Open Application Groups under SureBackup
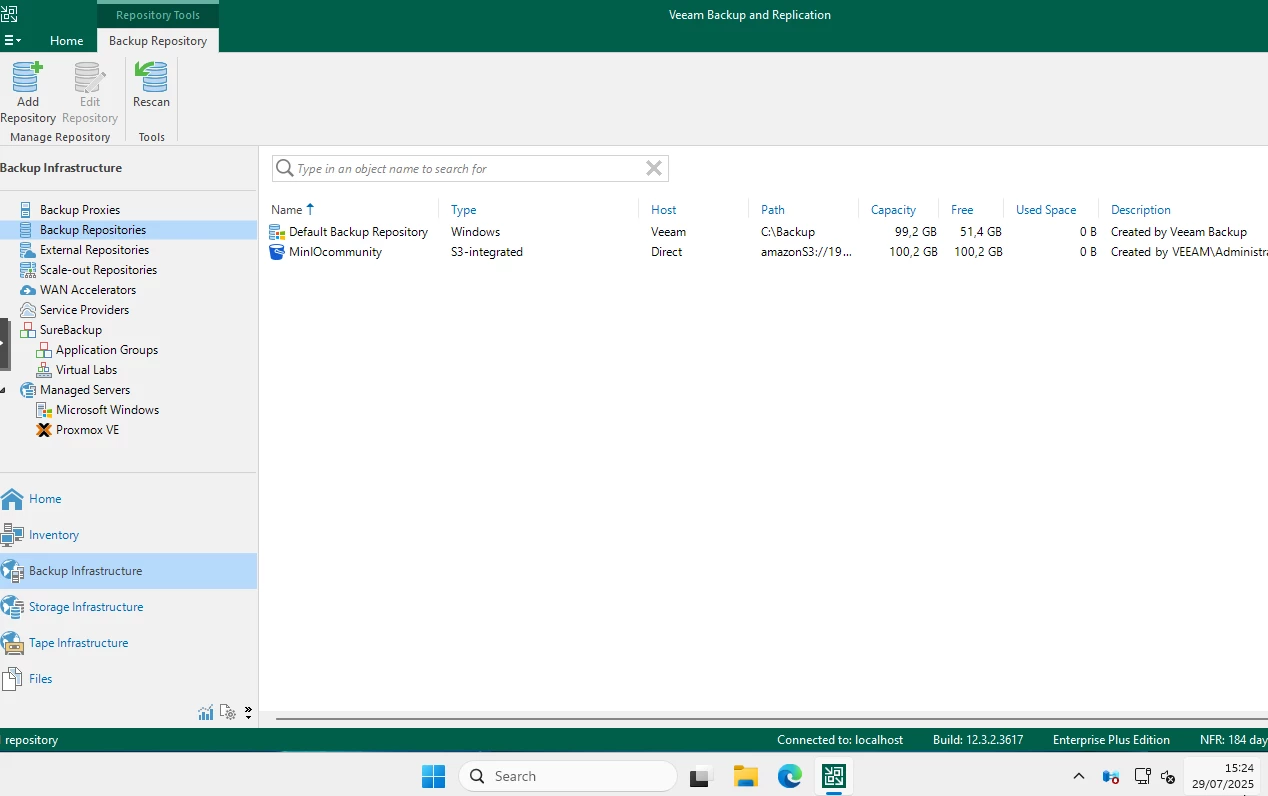The width and height of the screenshot is (1268, 796). pos(107,350)
